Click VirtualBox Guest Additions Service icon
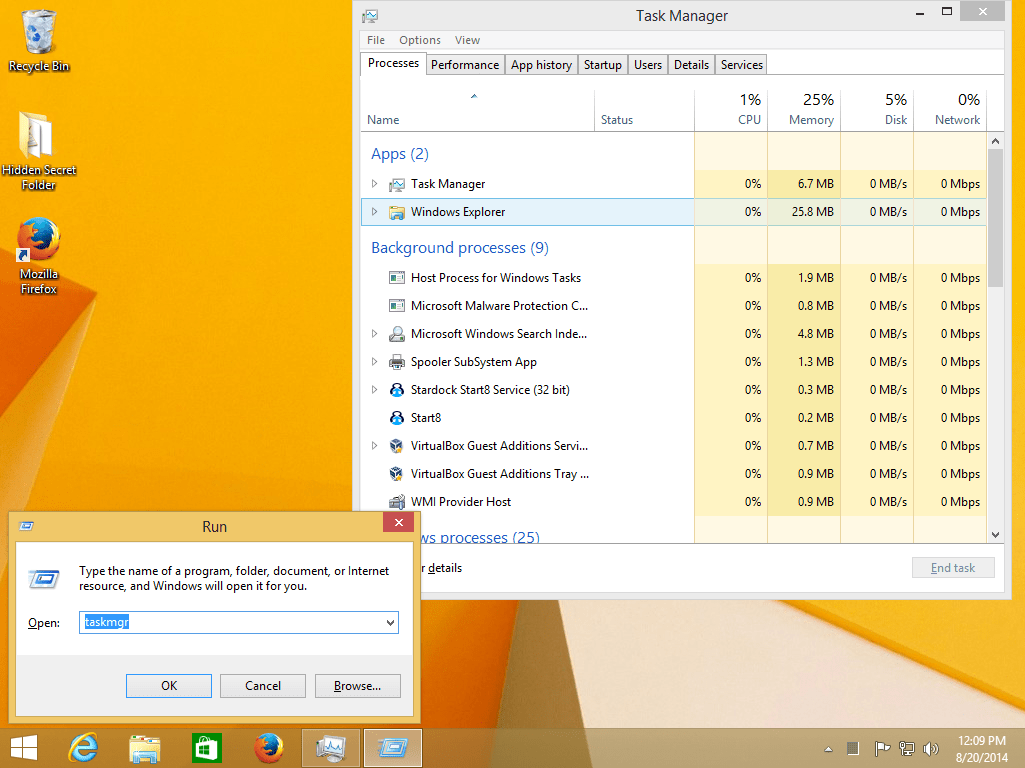The image size is (1025, 768). (396, 446)
